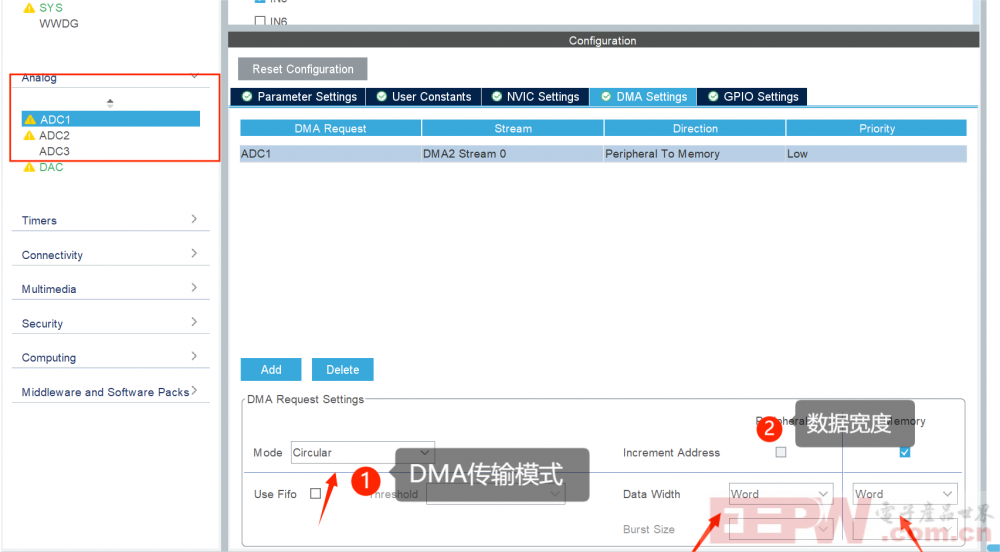Select the ADC1 DMA request cell
Image resolution: width=1000 pixels, height=552 pixels.
(330, 154)
